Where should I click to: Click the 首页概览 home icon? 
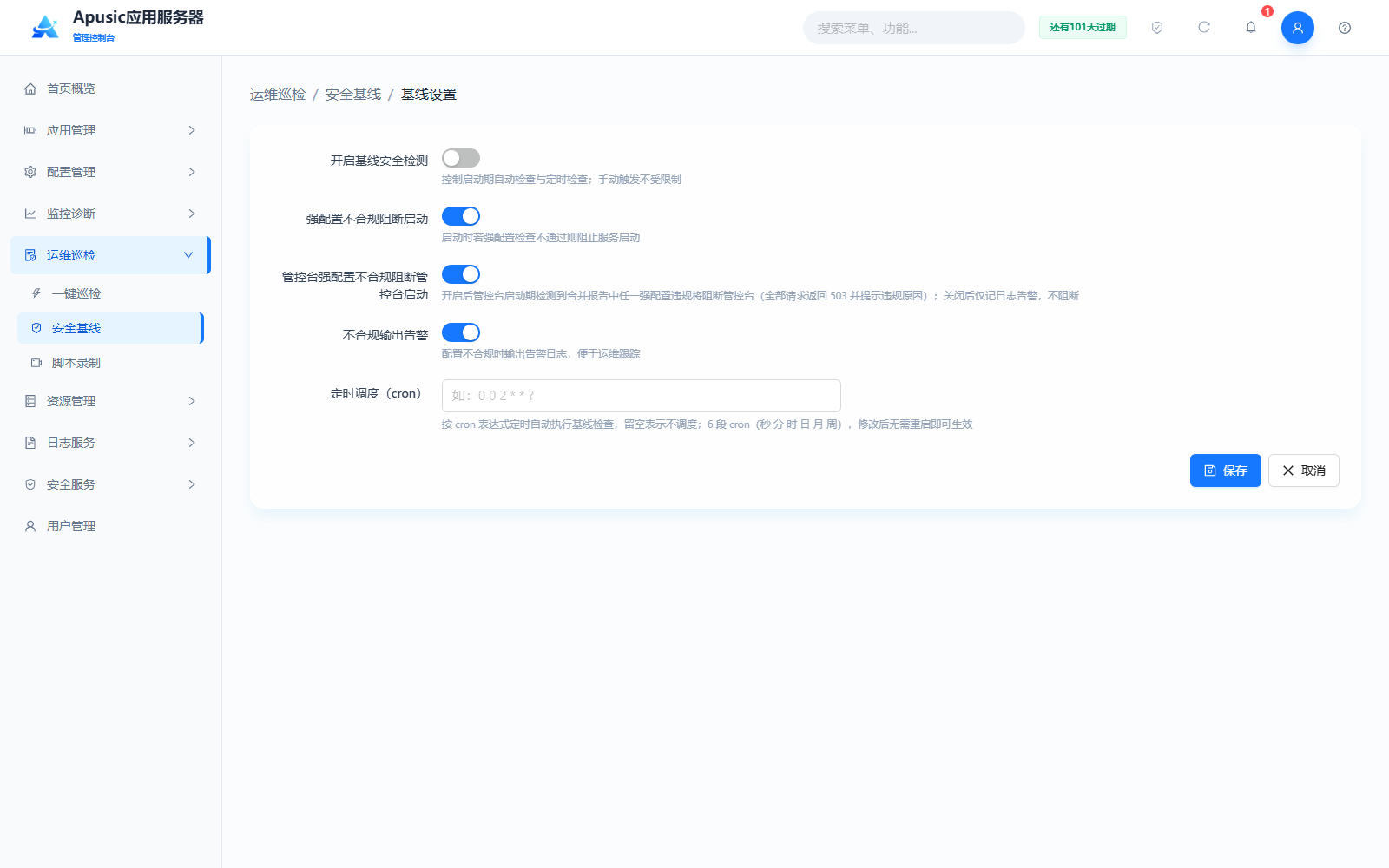point(30,89)
